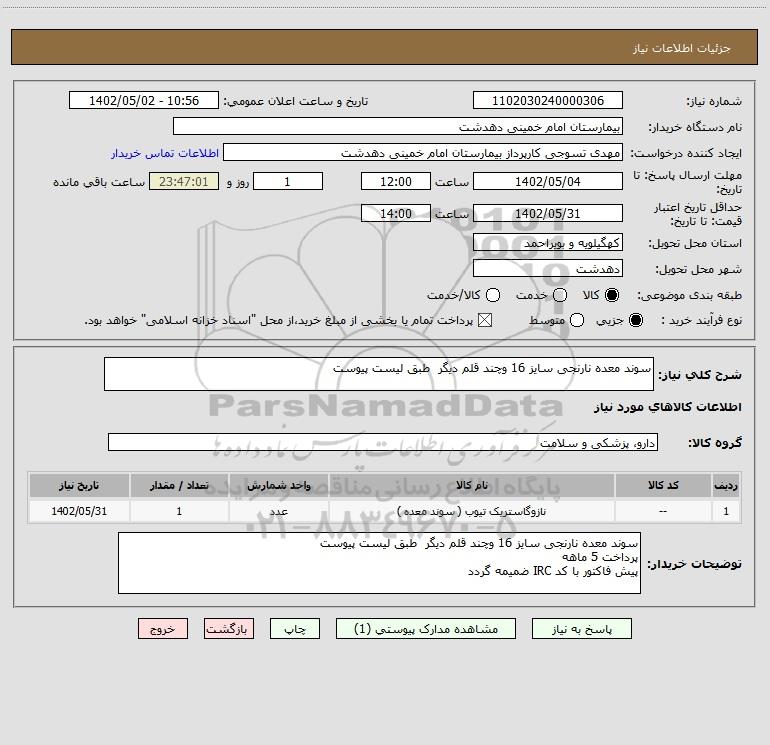Click the requester field مهدی تسوجی
Screen dimensions: 770x745
pyautogui.click(x=423, y=152)
